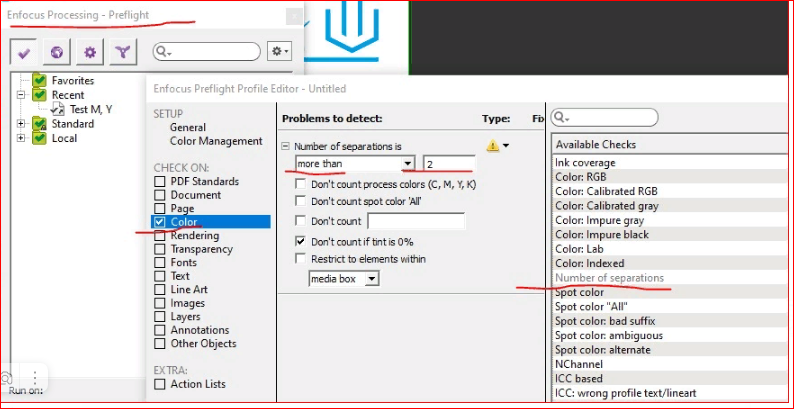Image resolution: width=794 pixels, height=409 pixels.
Task: Open the gear options menu in Preflight panel
Action: click(280, 52)
